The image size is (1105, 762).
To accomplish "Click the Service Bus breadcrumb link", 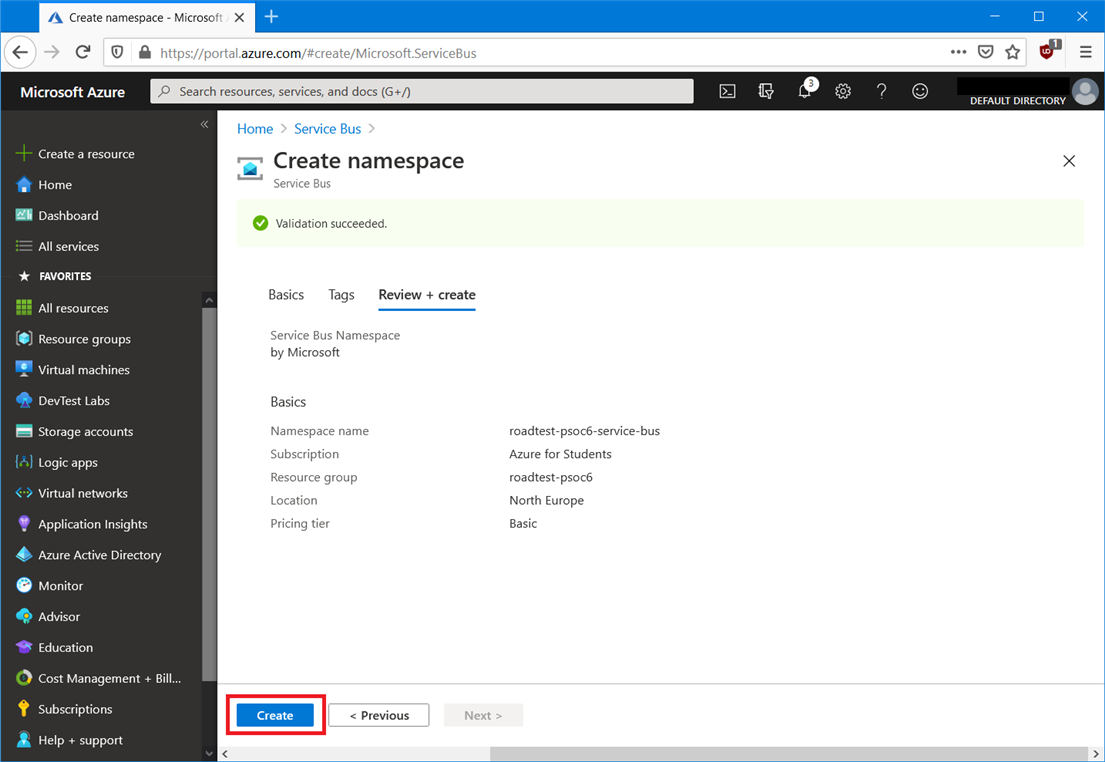I will click(327, 129).
